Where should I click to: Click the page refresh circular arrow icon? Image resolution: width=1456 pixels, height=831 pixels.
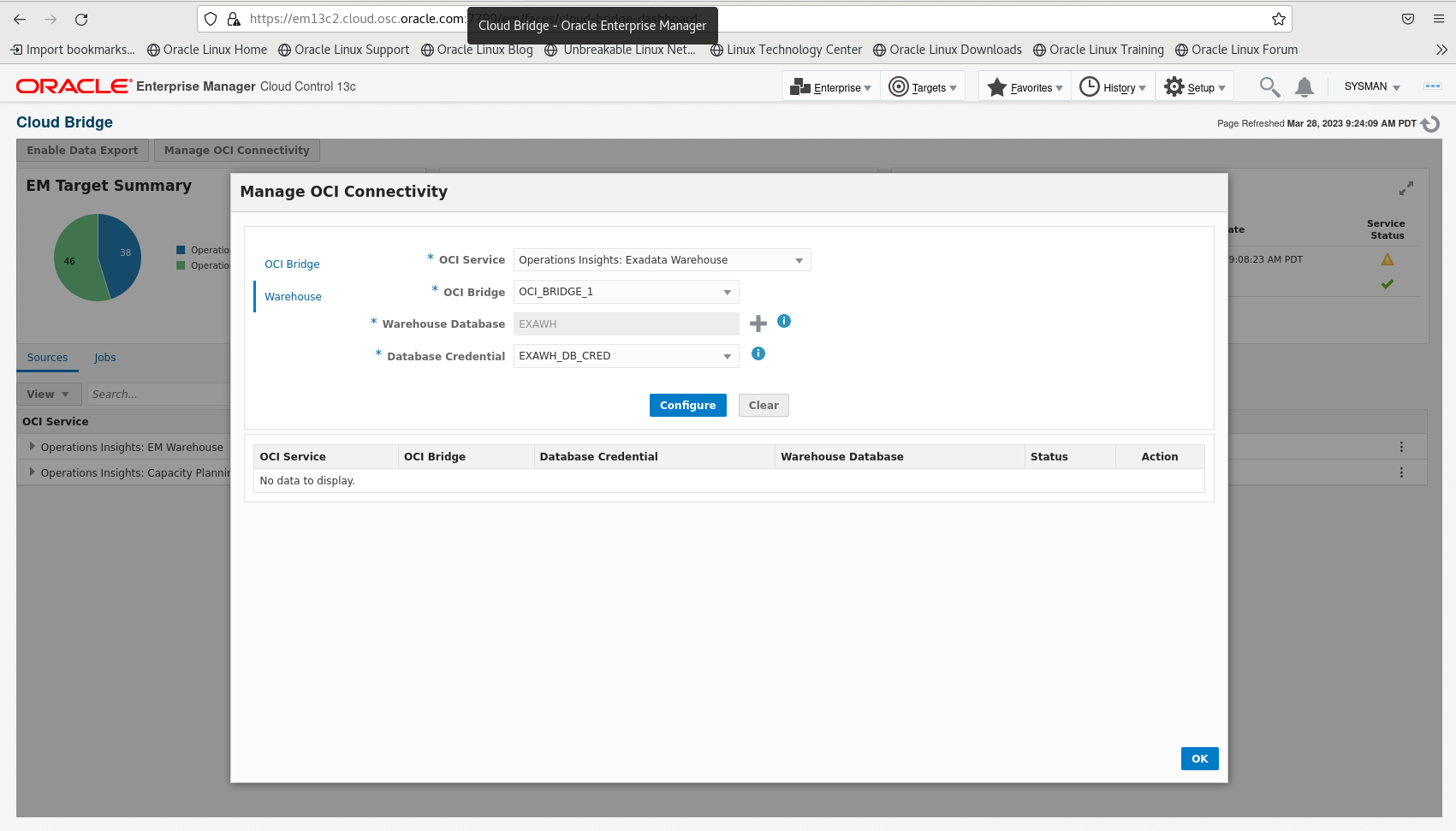point(1430,124)
